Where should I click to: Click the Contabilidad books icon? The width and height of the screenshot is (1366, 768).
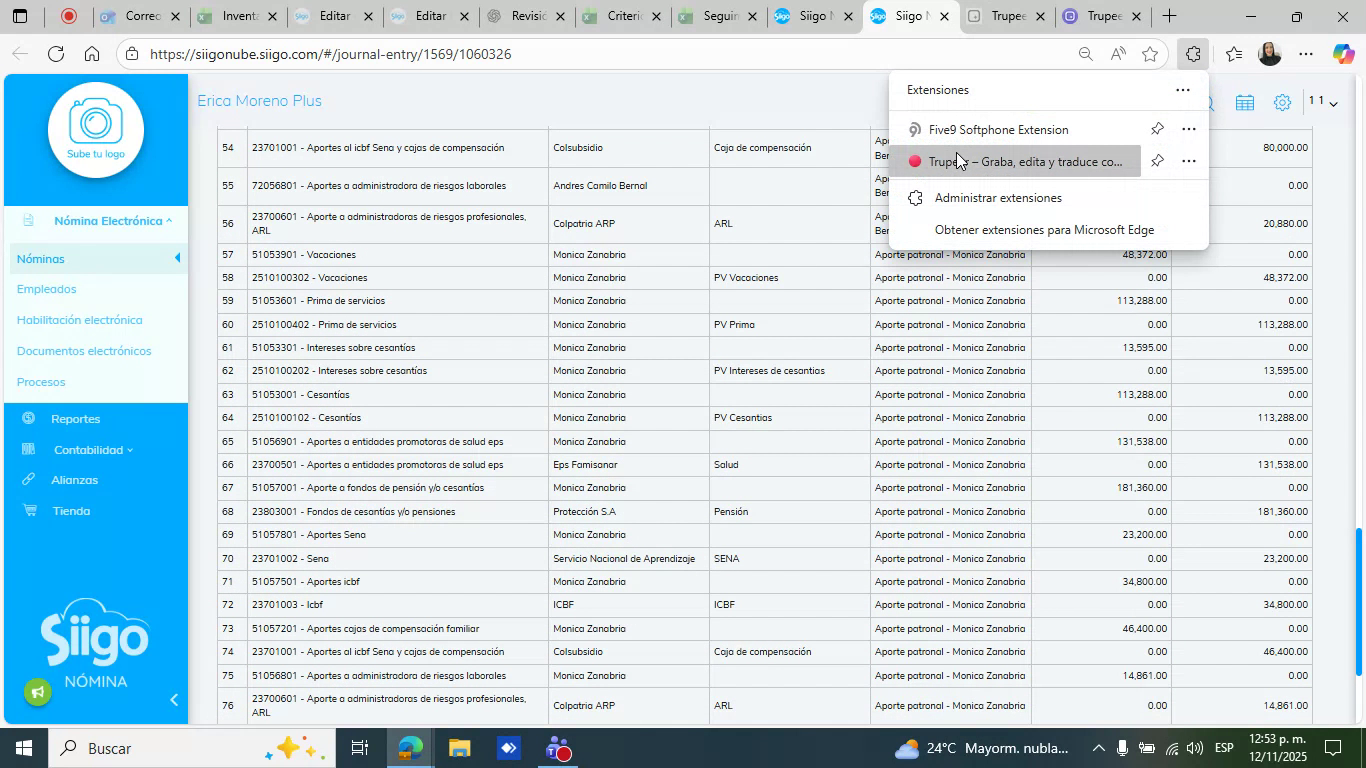tap(29, 449)
